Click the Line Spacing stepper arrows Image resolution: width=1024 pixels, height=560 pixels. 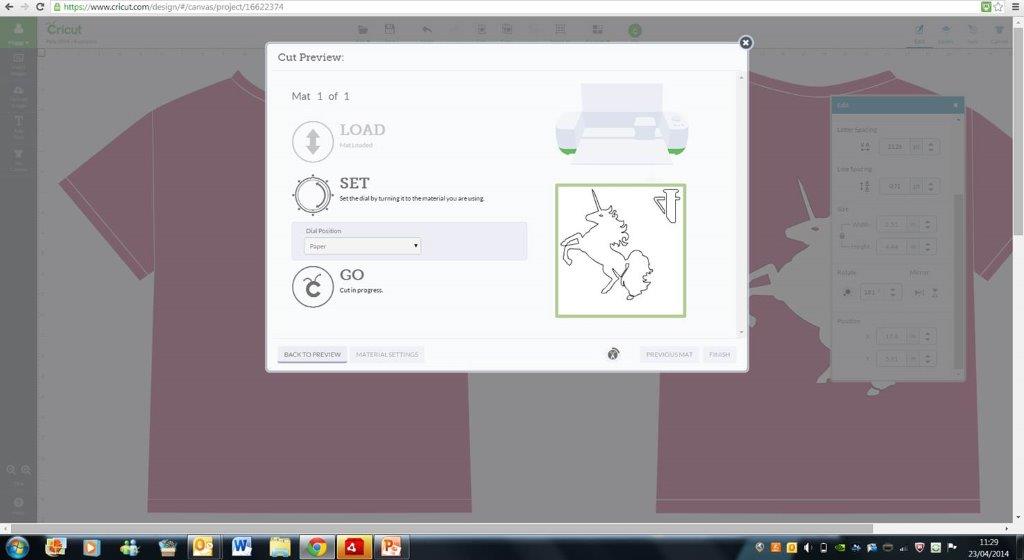(931, 186)
